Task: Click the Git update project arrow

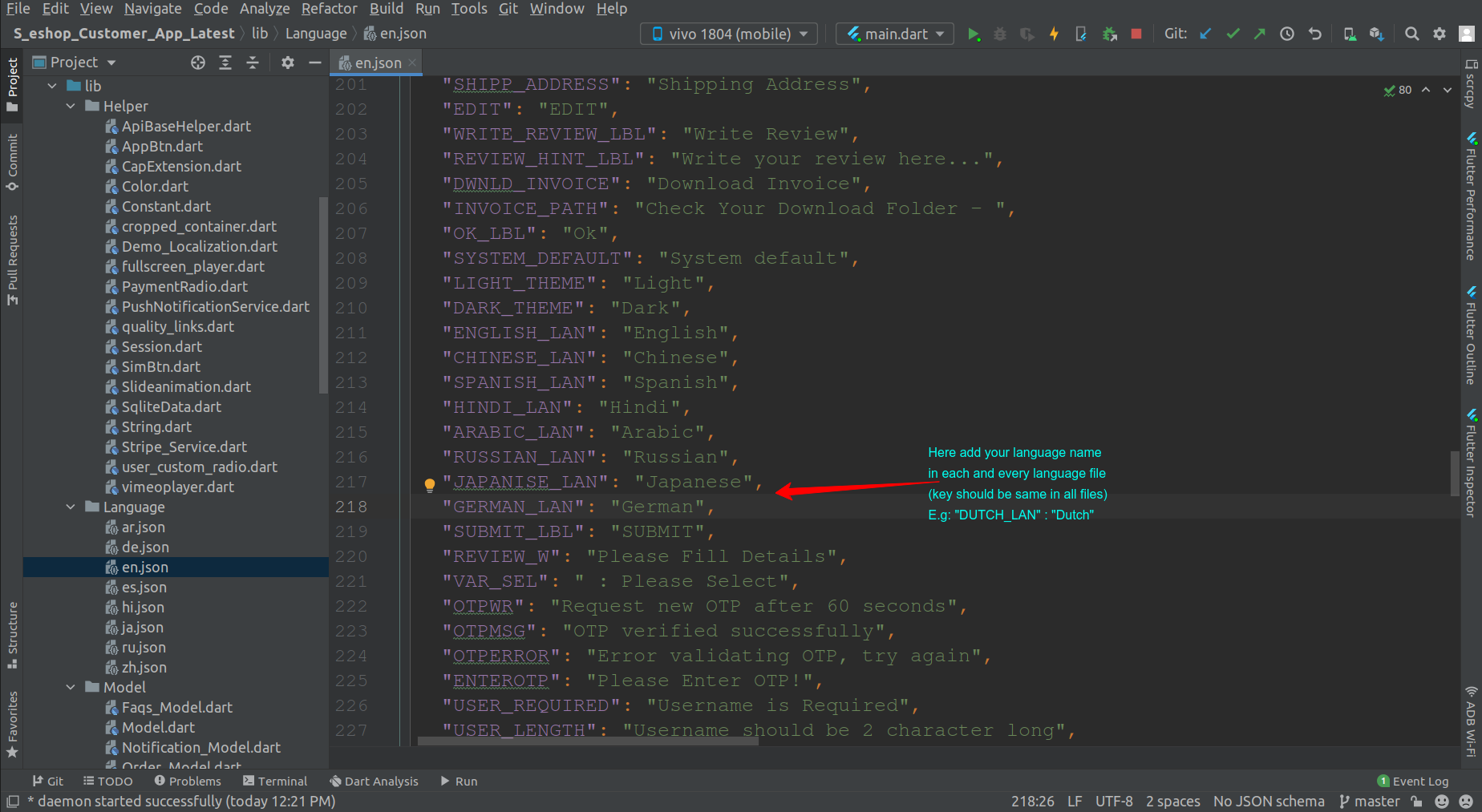Action: (x=1205, y=34)
